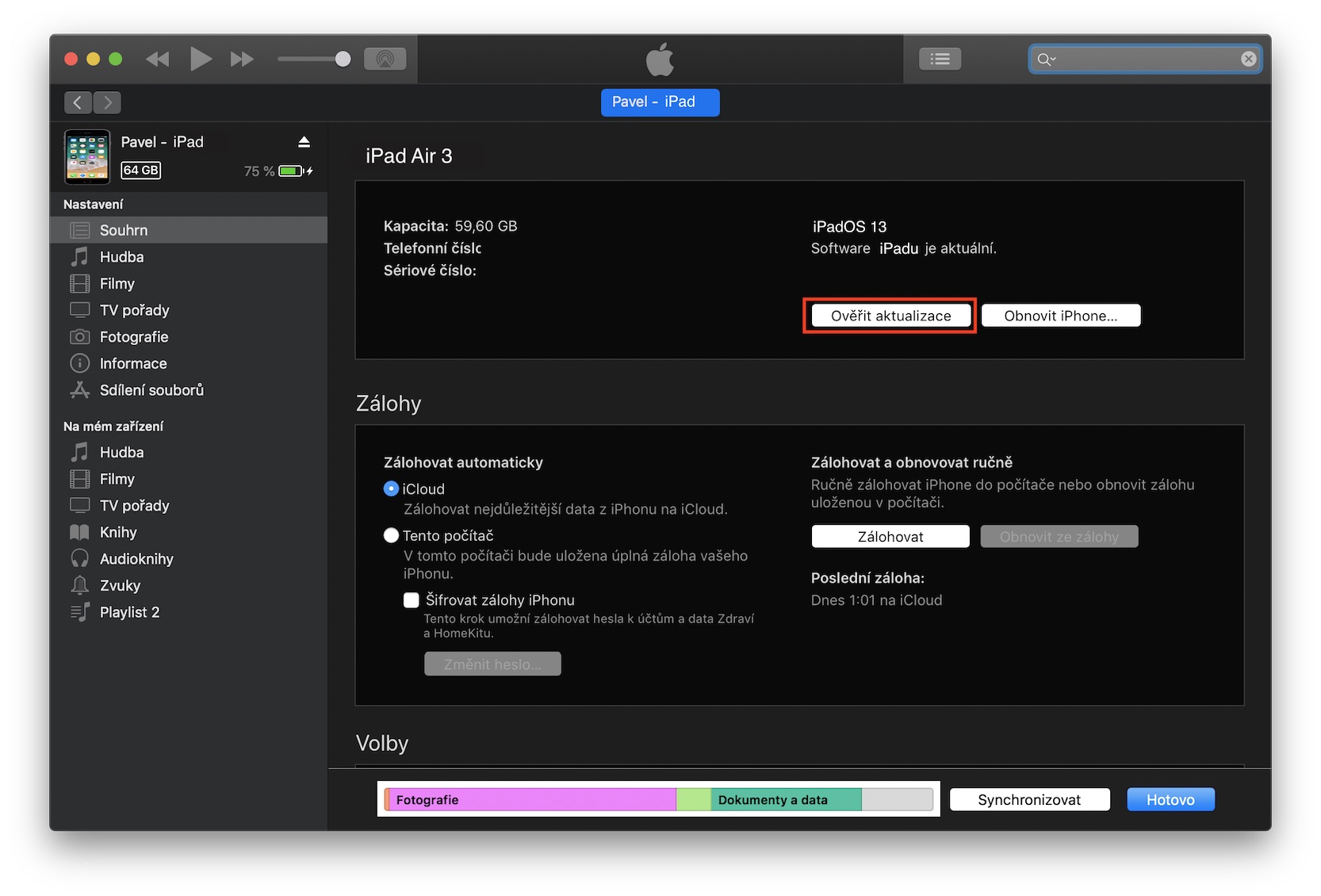Click the camera icon beside Fotografie
Viewport: 1321px width, 896px height.
(80, 337)
